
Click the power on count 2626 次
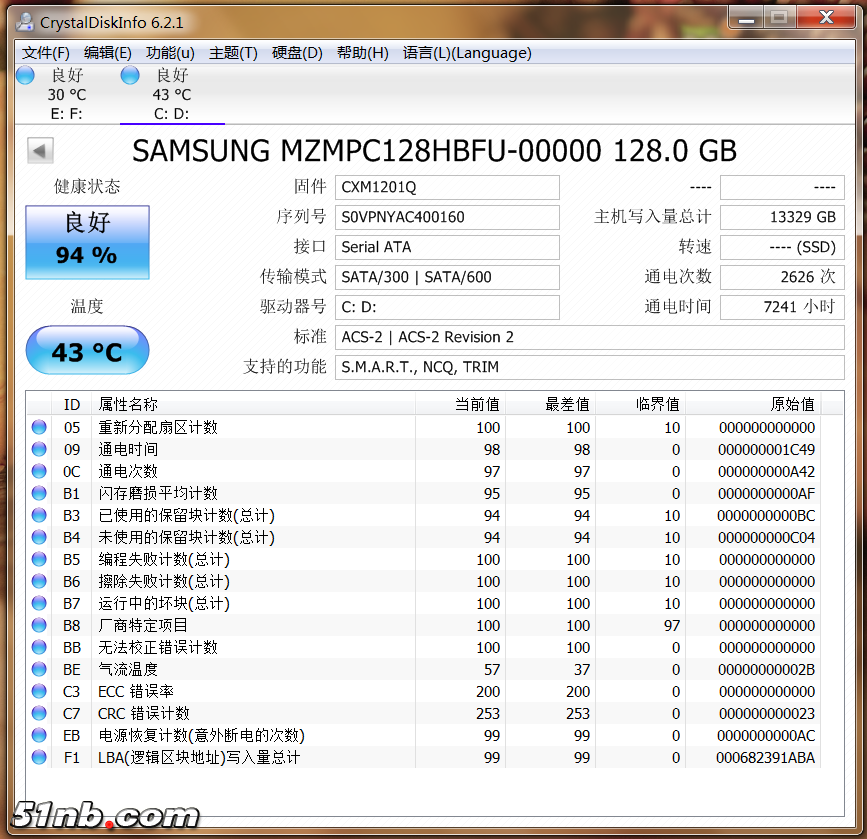tap(782, 277)
